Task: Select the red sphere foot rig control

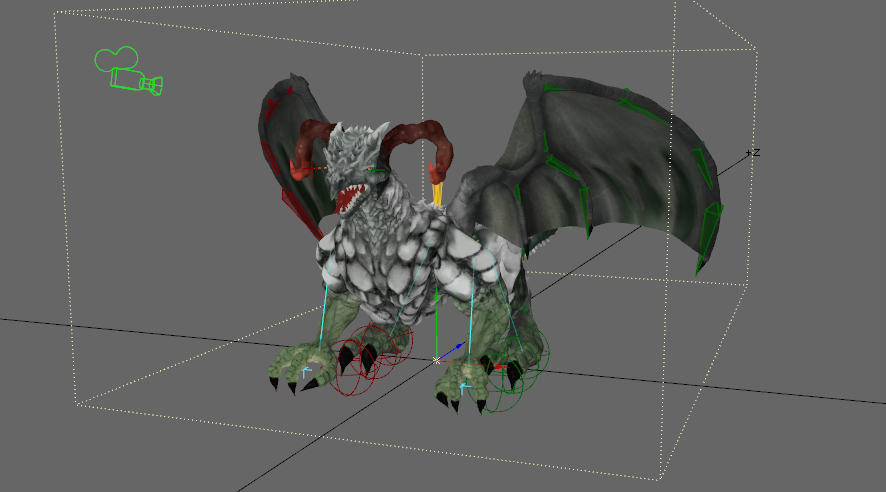Action: pyautogui.click(x=370, y=359)
